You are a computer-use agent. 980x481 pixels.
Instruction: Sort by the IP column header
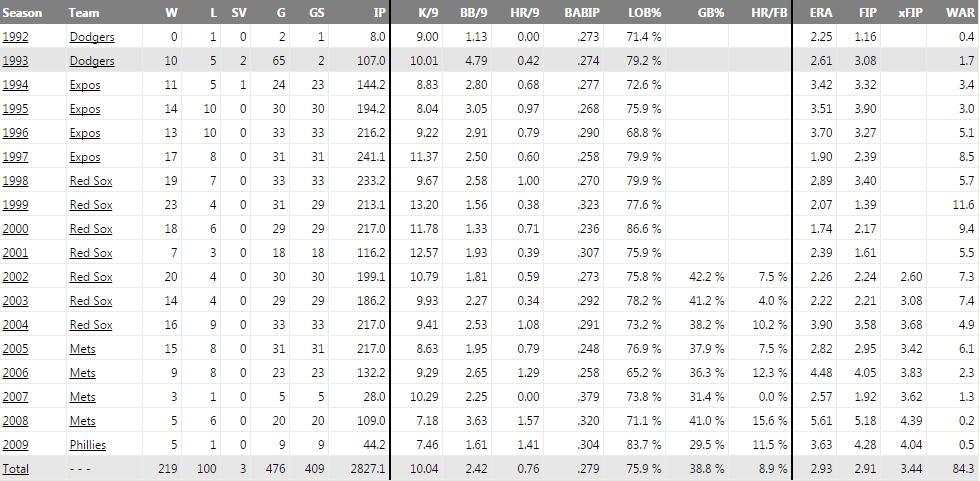379,13
